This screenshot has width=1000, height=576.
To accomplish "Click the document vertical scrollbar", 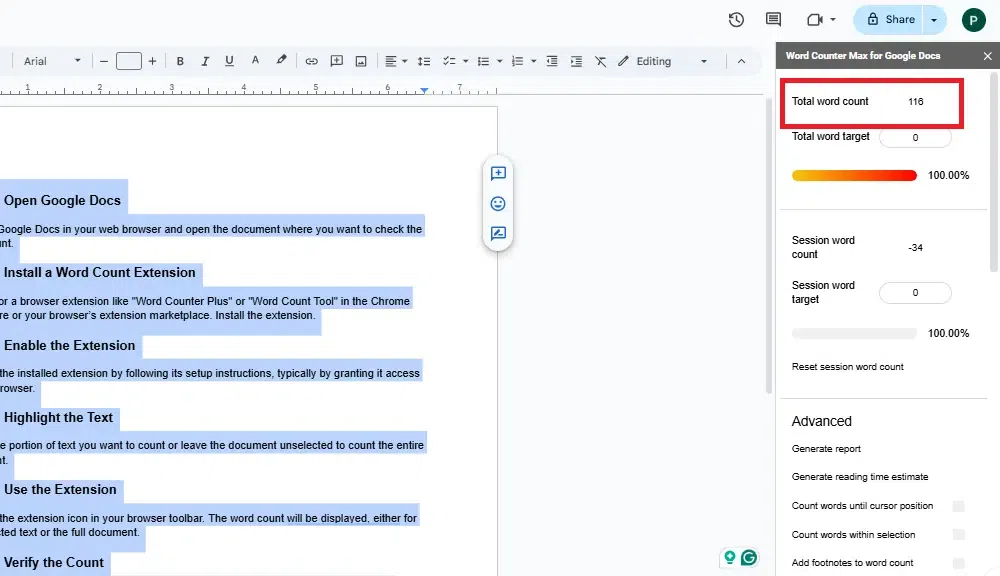I will [x=768, y=246].
